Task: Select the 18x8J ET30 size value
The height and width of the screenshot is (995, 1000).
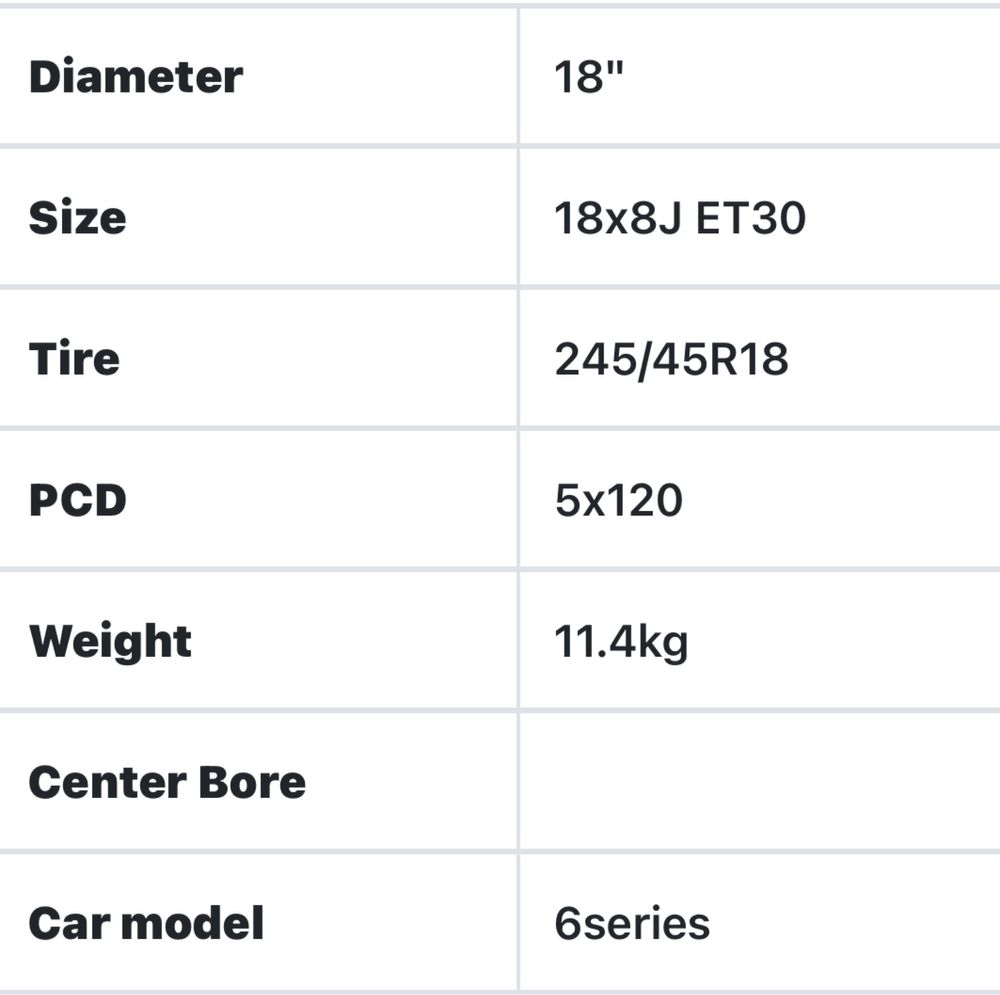Action: 680,218
